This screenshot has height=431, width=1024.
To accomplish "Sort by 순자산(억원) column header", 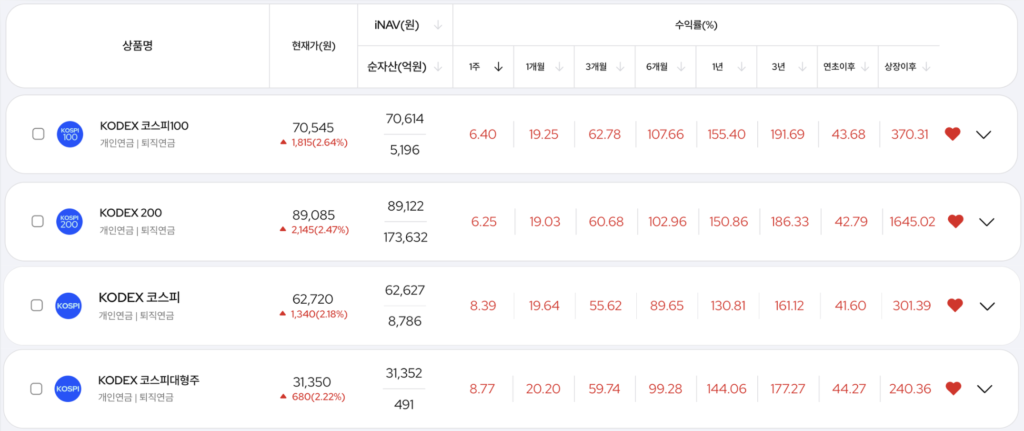I will tap(405, 67).
